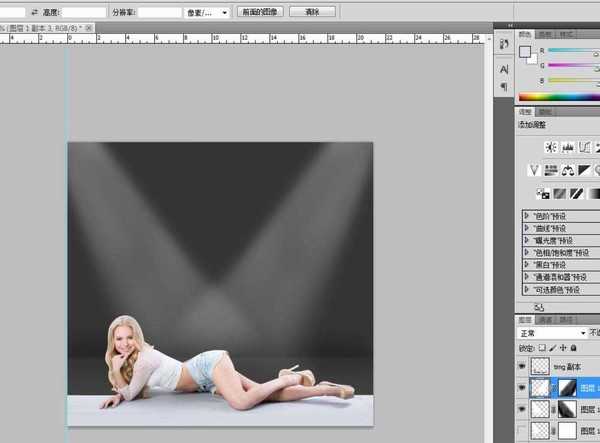Expand the '曲线' presets list

(x=527, y=228)
